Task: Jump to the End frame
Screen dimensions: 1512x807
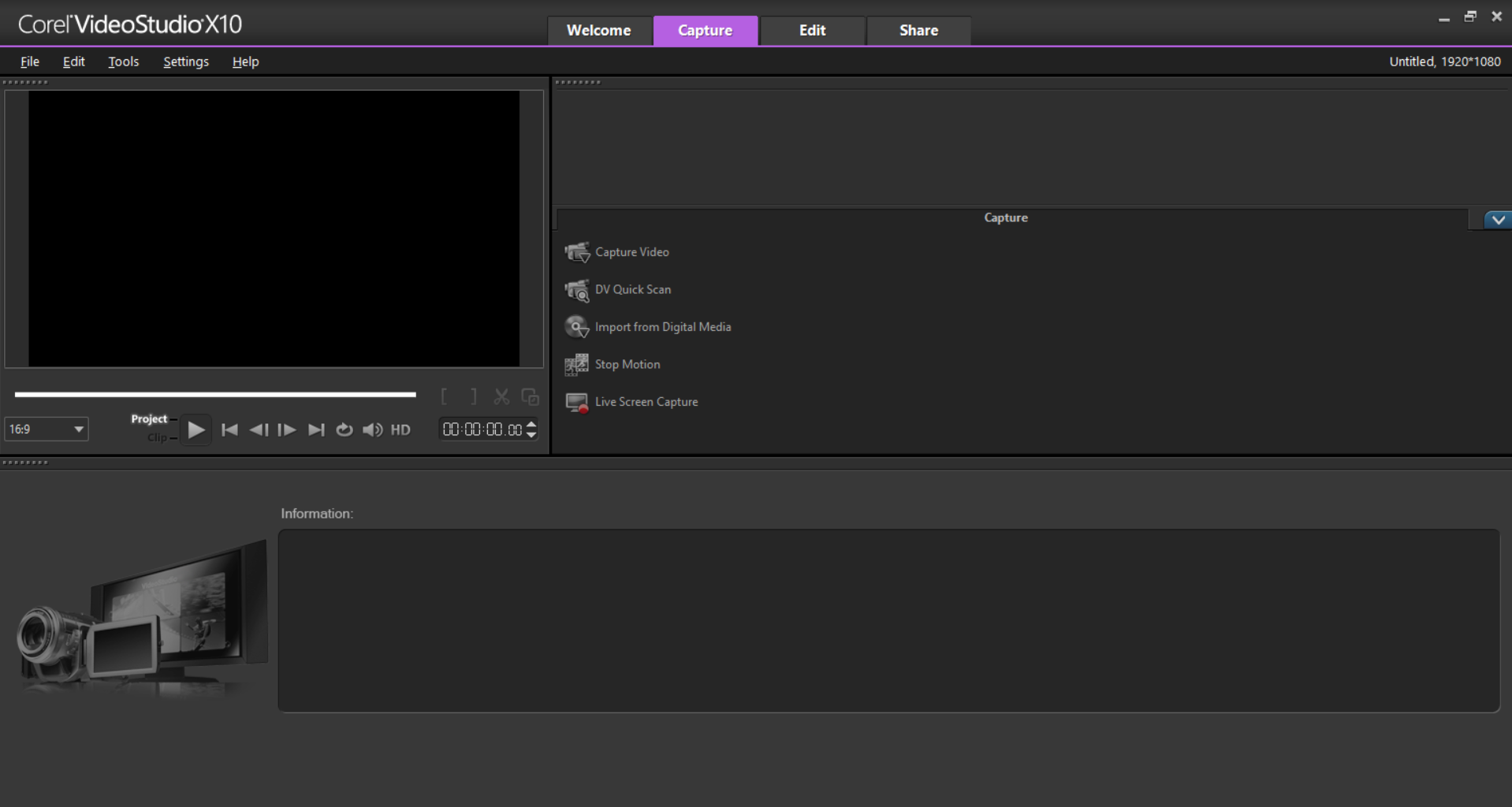Action: (316, 430)
